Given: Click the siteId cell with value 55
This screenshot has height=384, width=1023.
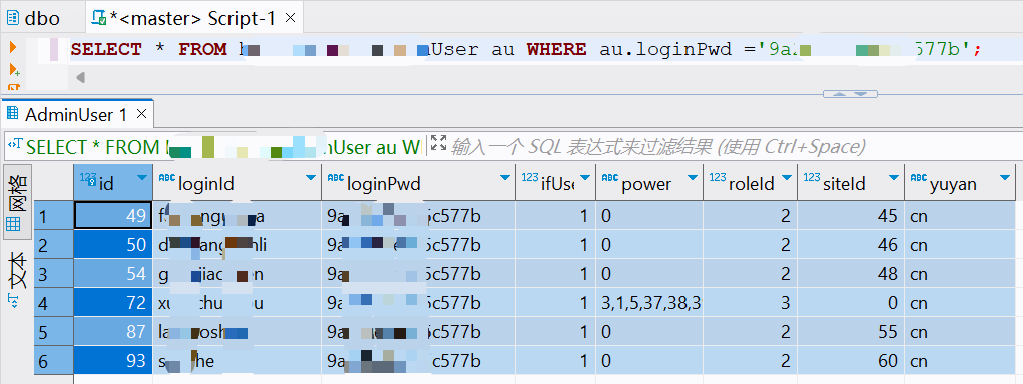Looking at the screenshot, I should [x=851, y=332].
